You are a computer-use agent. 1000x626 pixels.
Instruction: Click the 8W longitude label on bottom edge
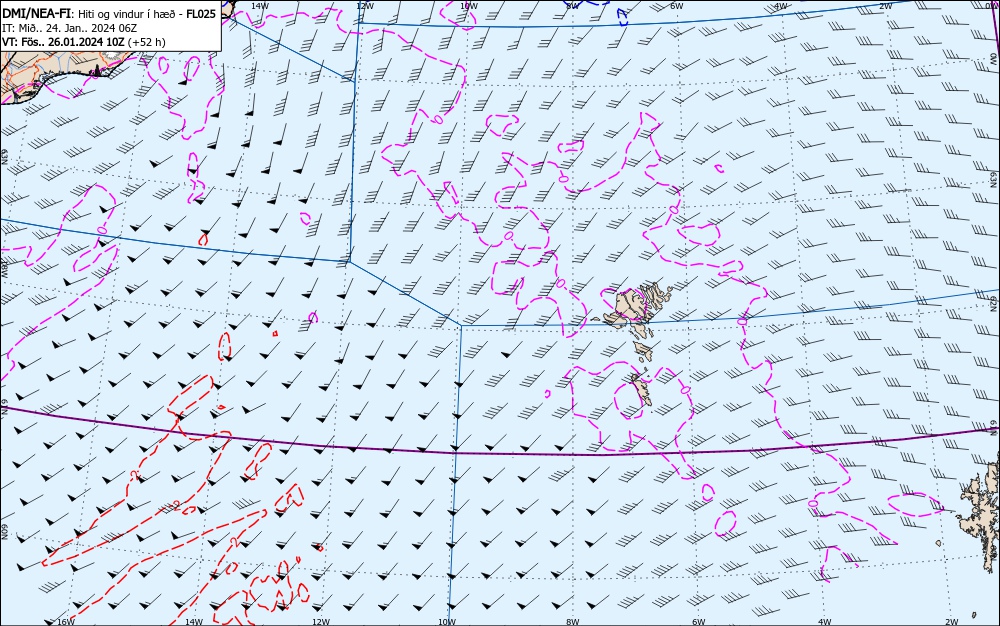tap(573, 622)
